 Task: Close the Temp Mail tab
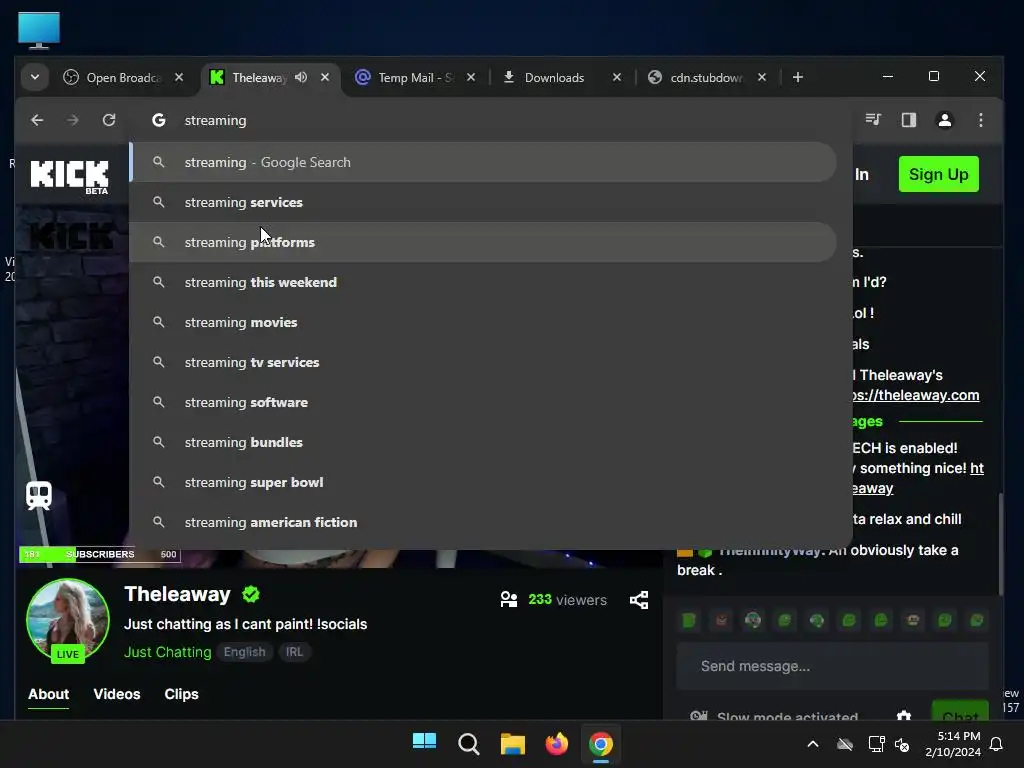471,77
